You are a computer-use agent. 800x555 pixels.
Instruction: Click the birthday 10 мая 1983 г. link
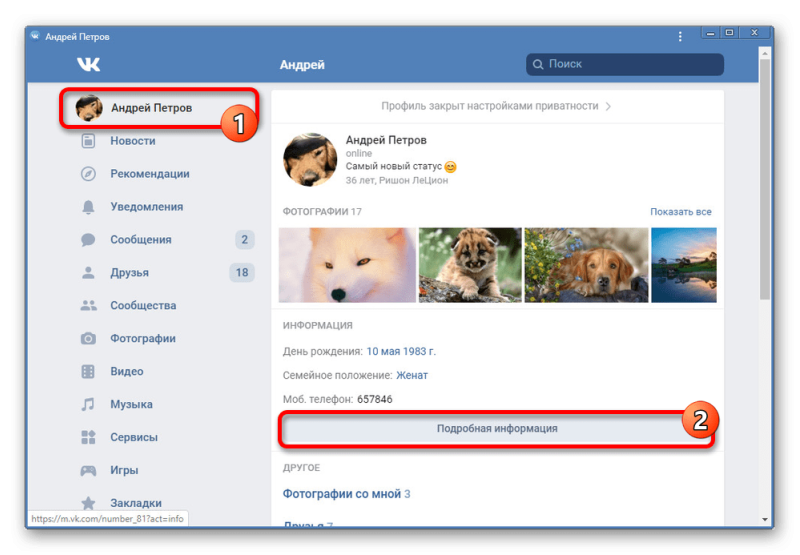coord(401,351)
